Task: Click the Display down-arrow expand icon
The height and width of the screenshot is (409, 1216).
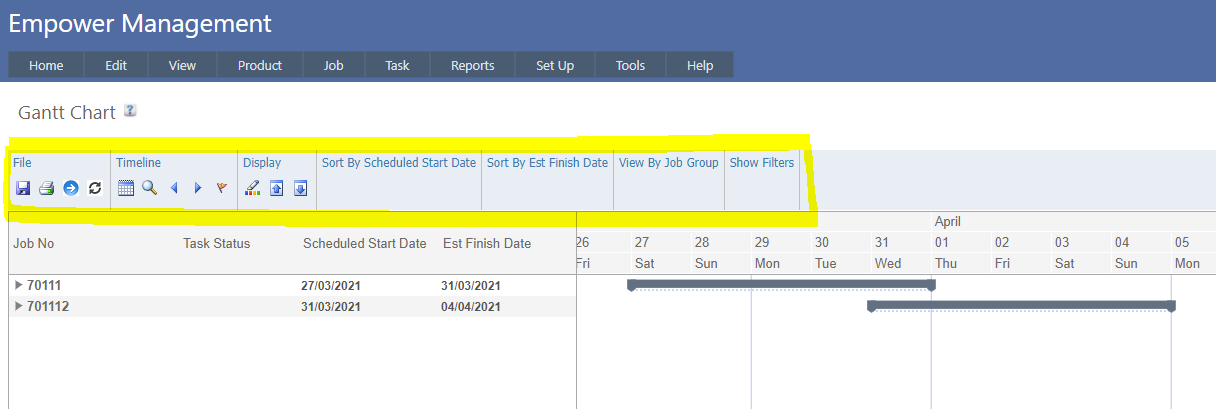Action: click(x=300, y=188)
